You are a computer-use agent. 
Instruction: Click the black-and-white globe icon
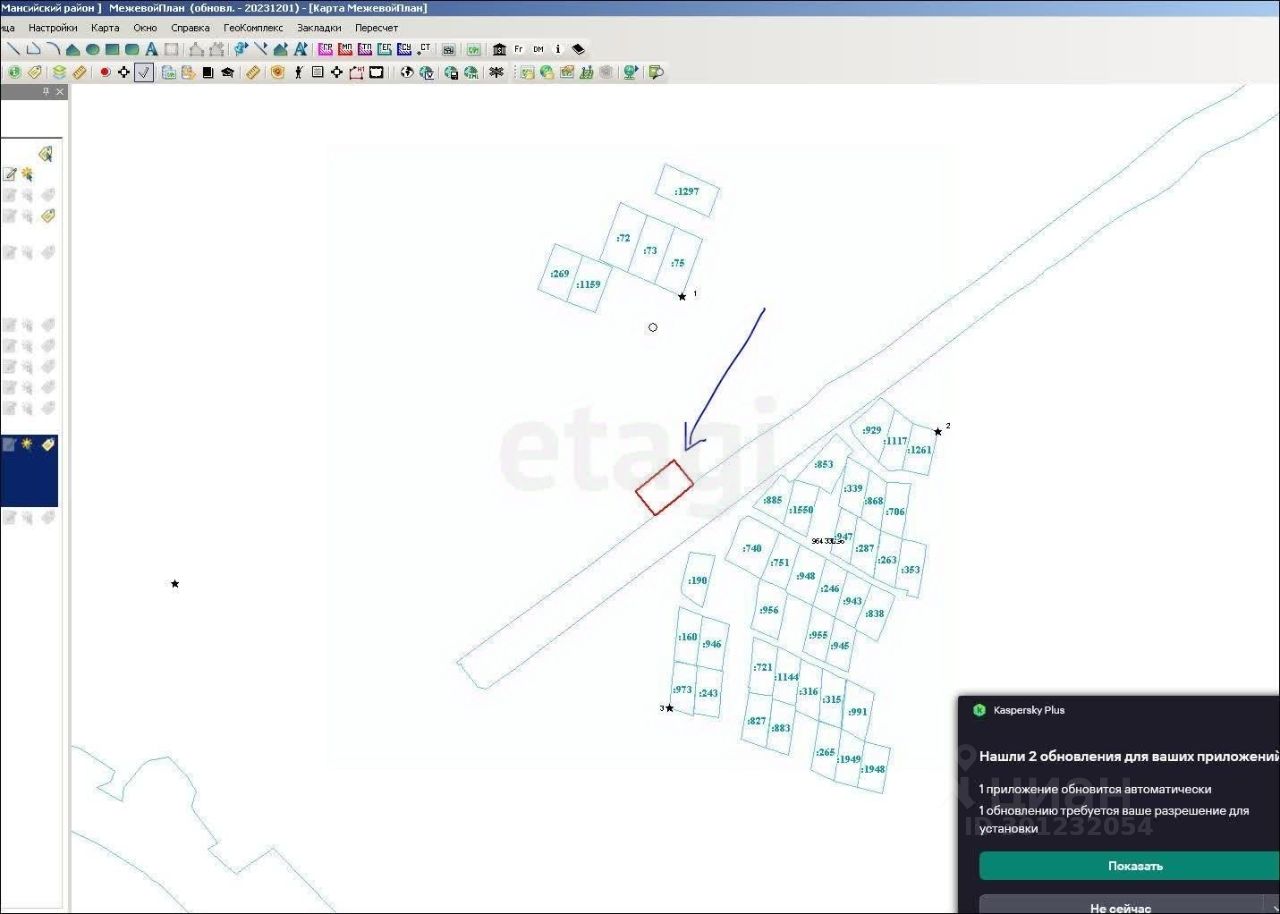[x=407, y=72]
